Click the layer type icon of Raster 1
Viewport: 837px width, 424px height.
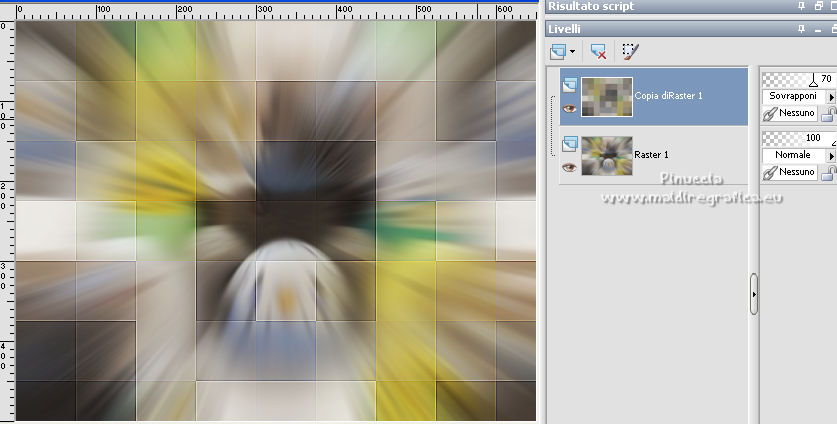click(x=570, y=144)
